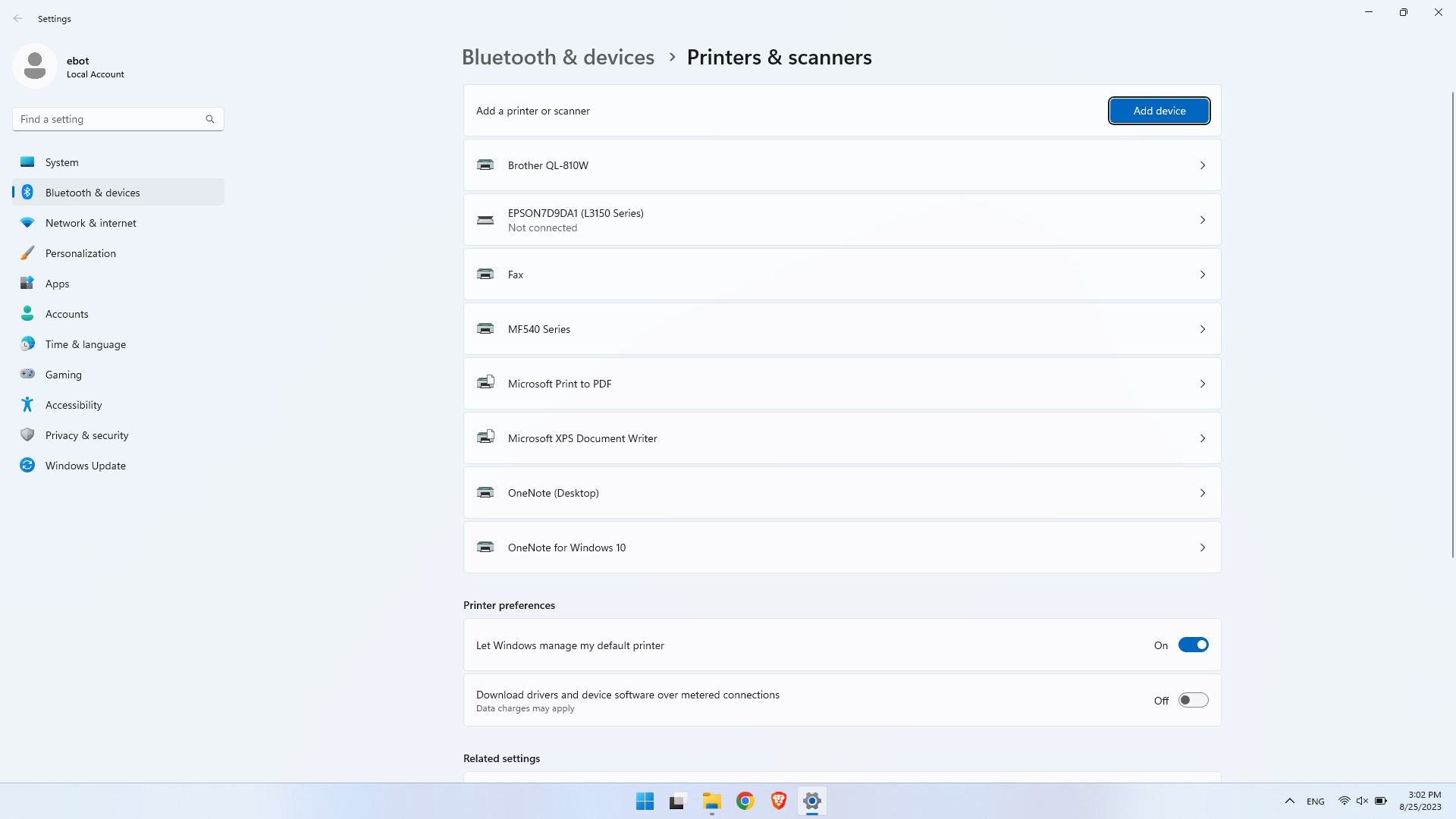1456x819 pixels.
Task: Click the Privacy & security shield icon
Action: click(27, 435)
